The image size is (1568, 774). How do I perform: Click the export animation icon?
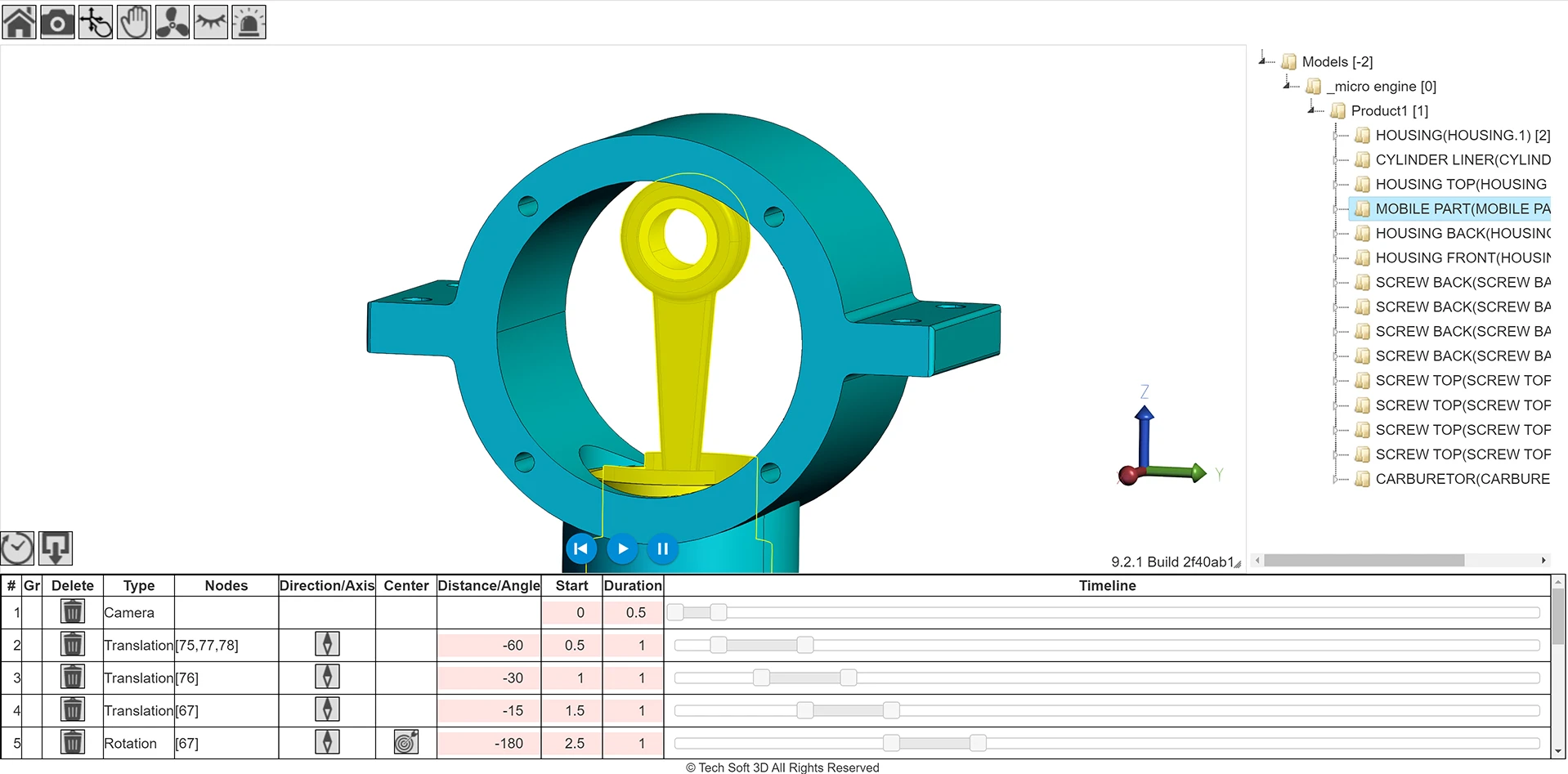(55, 548)
